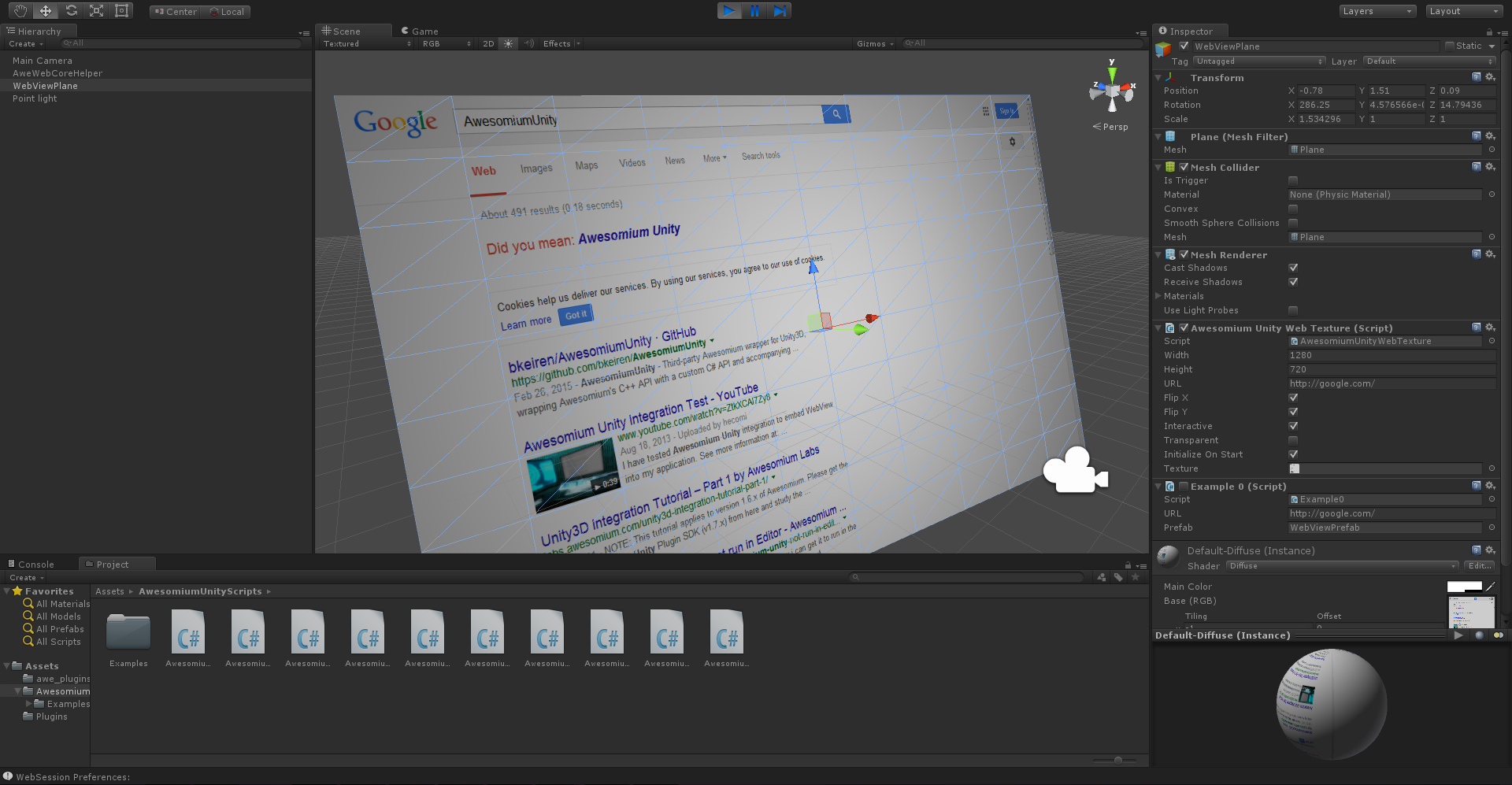Enable Transparent checkbox
Image resolution: width=1512 pixels, height=785 pixels.
pyautogui.click(x=1293, y=441)
